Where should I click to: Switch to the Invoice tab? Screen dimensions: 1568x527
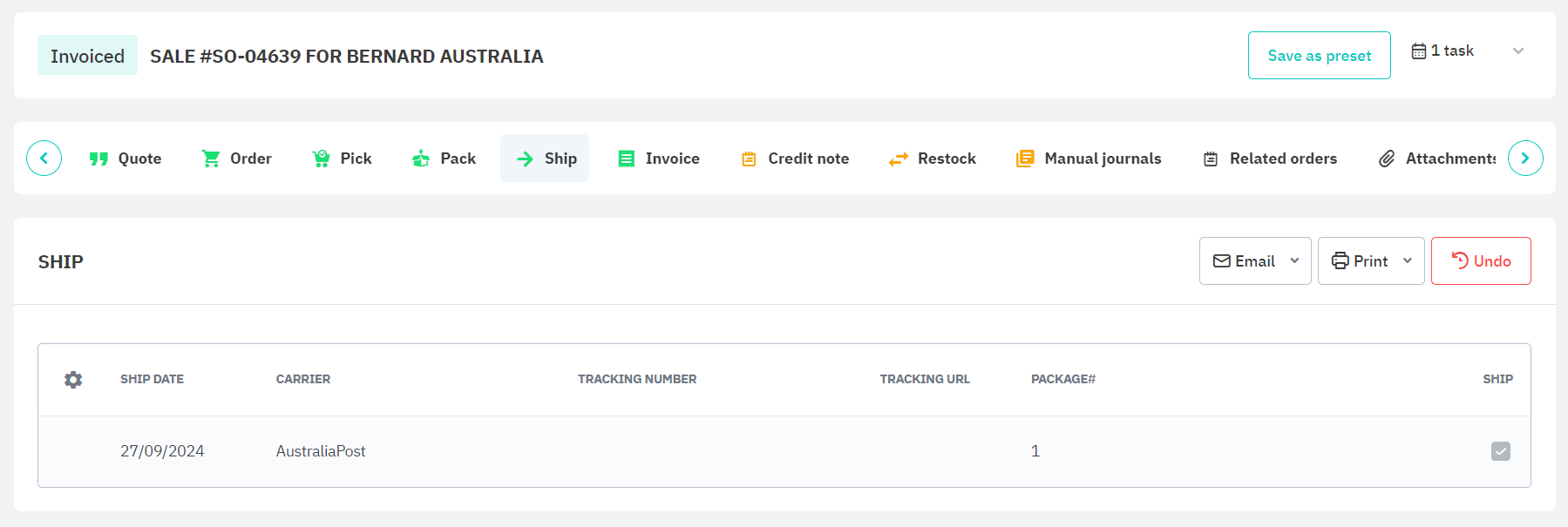659,159
